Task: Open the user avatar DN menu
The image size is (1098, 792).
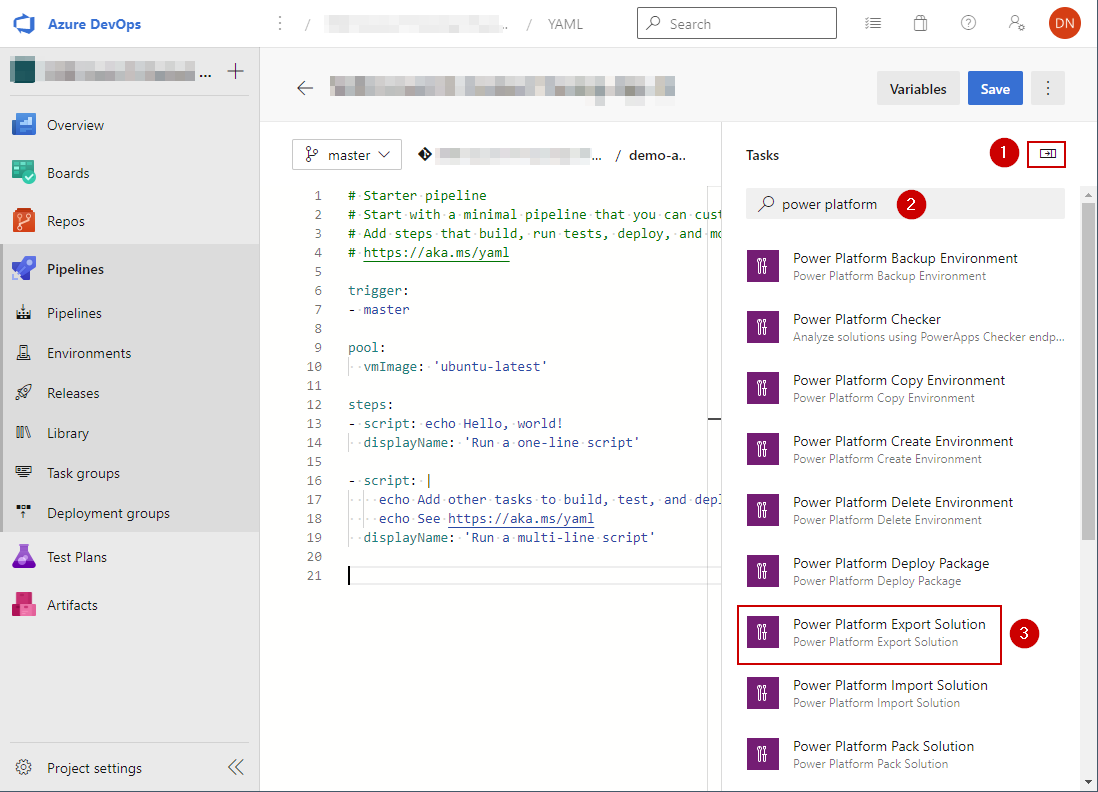Action: pyautogui.click(x=1064, y=22)
